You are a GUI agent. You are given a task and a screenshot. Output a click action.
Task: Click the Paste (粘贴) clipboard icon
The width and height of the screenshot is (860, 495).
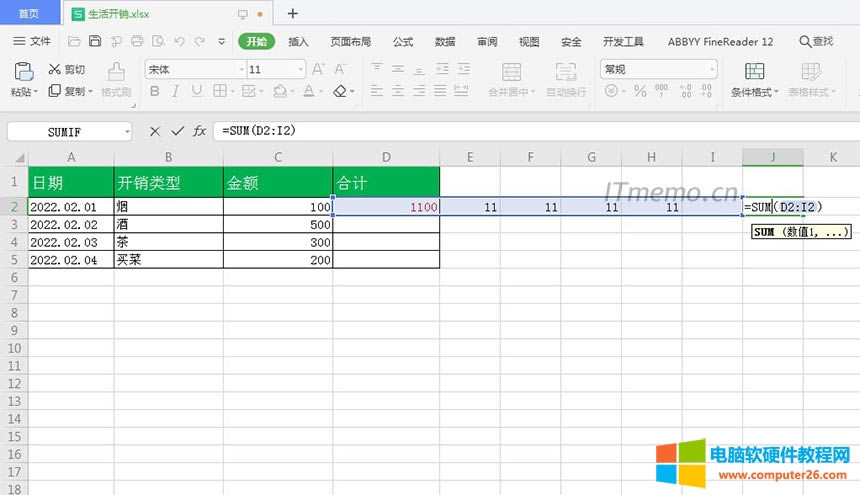tap(21, 70)
